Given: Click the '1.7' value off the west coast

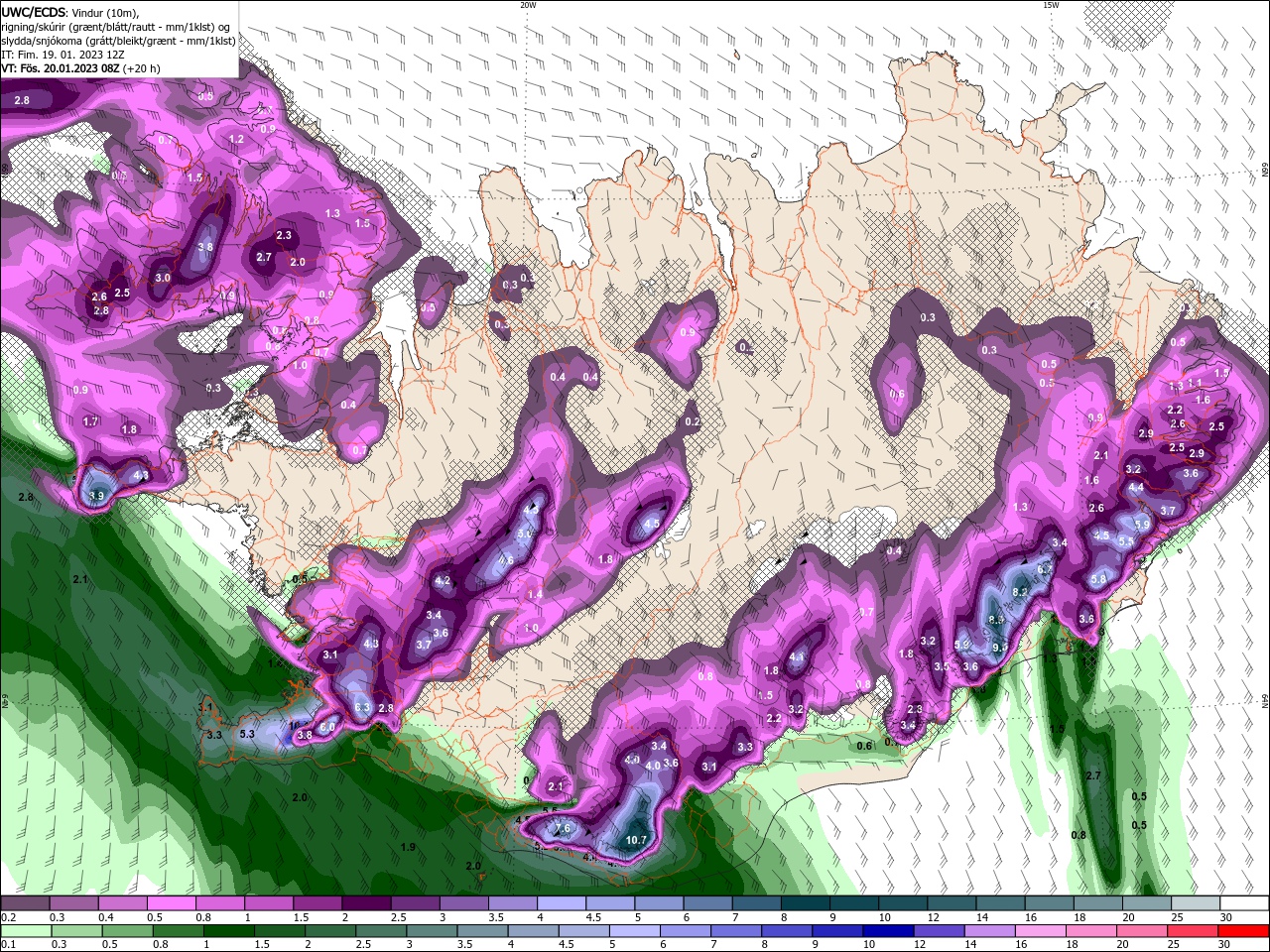Looking at the screenshot, I should (x=90, y=421).
